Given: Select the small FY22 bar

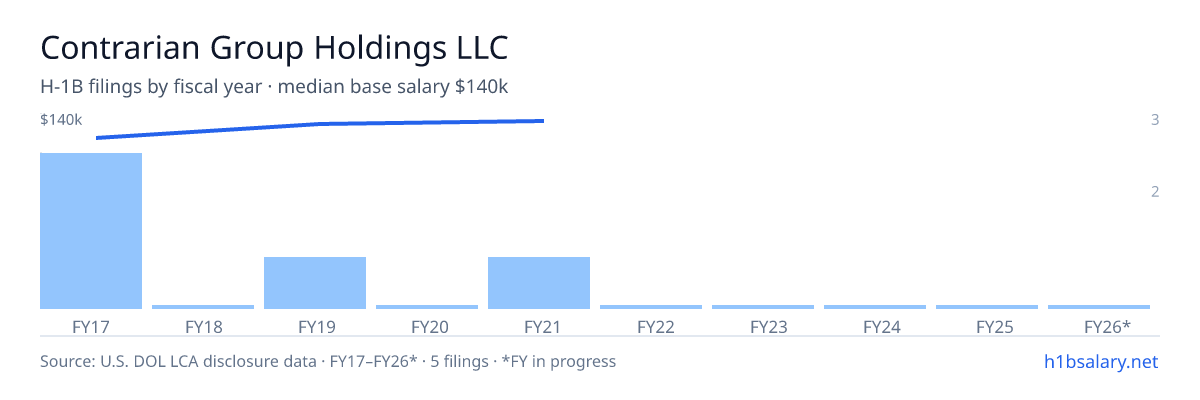Looking at the screenshot, I should tap(651, 307).
